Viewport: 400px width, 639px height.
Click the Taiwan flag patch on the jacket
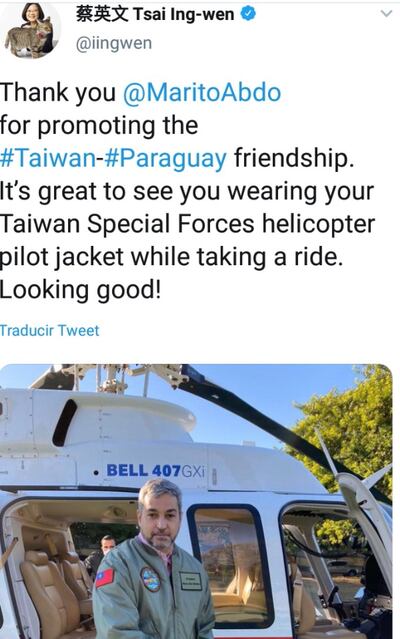(105, 577)
